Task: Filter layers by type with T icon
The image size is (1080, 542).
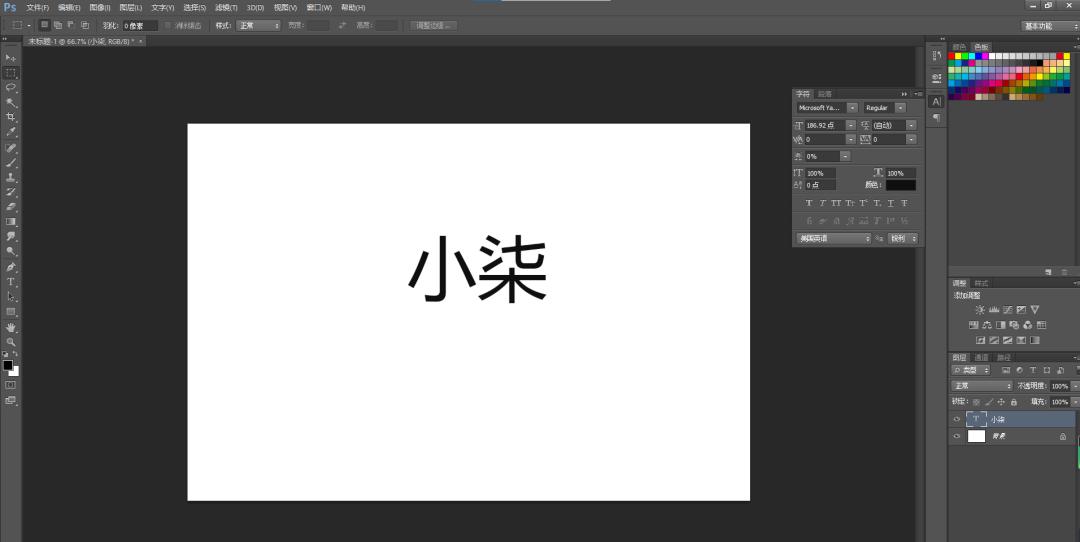Action: pos(1032,371)
